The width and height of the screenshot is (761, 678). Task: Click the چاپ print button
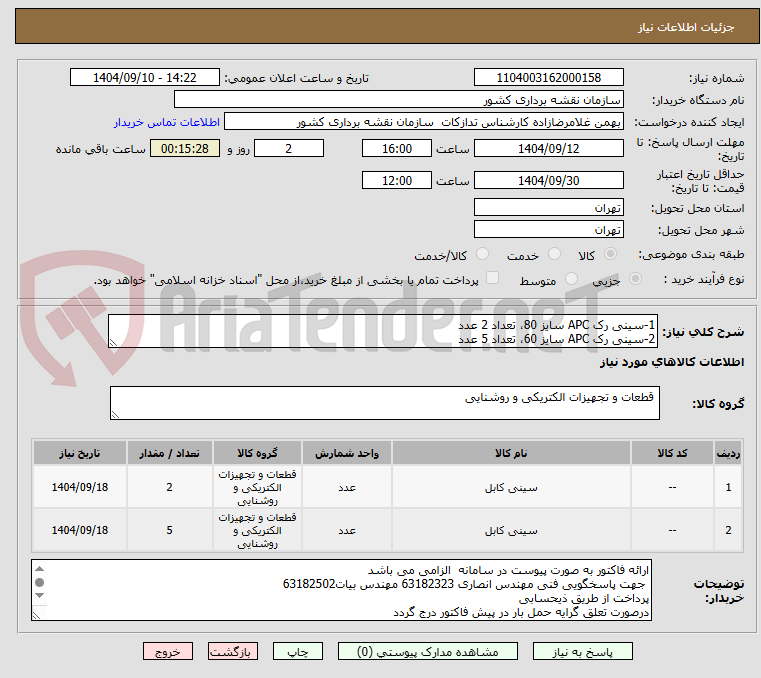(x=298, y=651)
